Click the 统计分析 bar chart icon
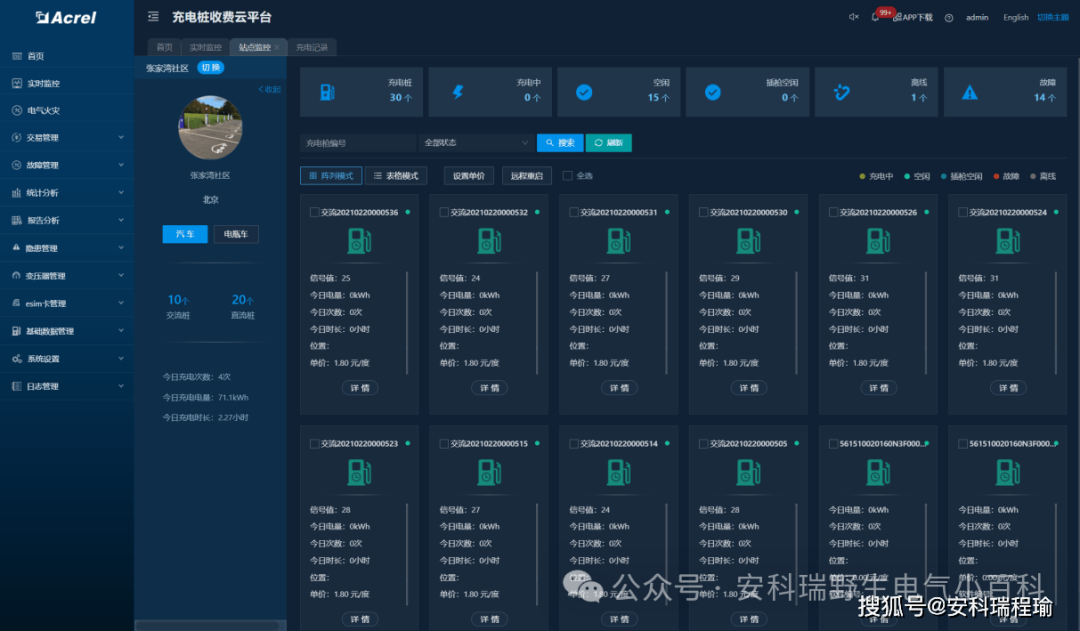1080x631 pixels. point(17,193)
